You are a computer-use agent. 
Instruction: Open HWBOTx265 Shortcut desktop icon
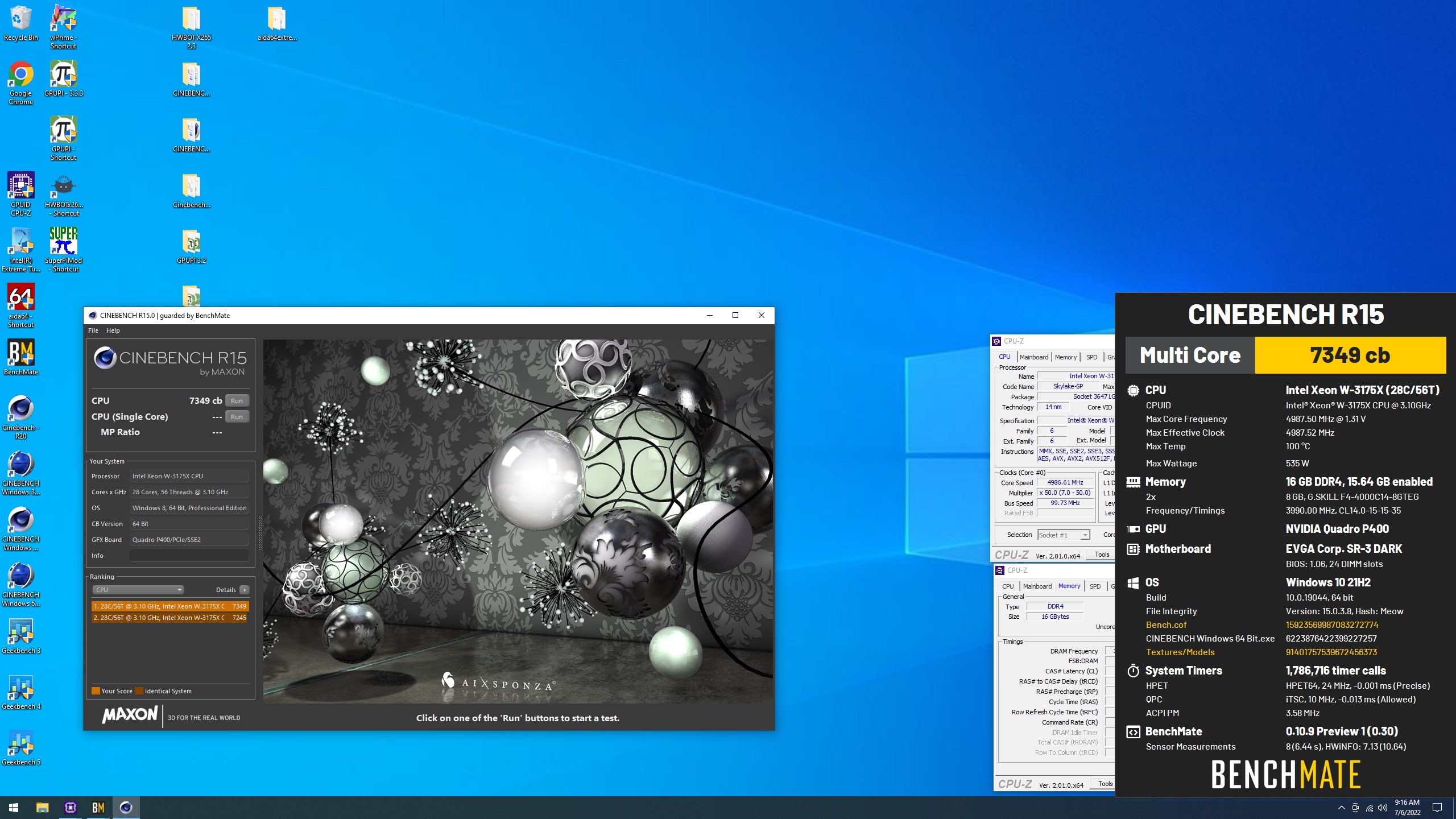click(63, 195)
